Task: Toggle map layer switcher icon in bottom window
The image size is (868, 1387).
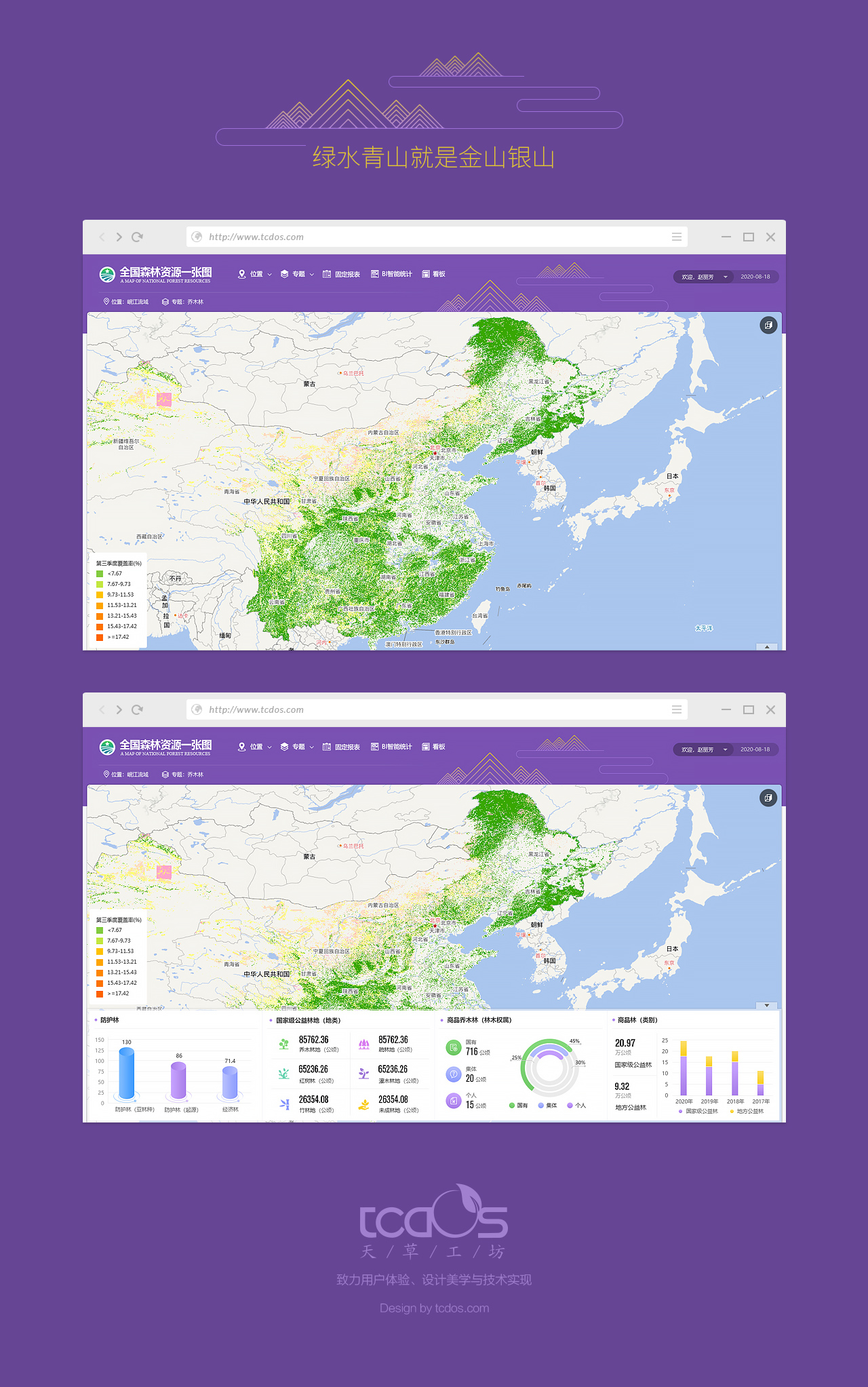Action: 768,798
